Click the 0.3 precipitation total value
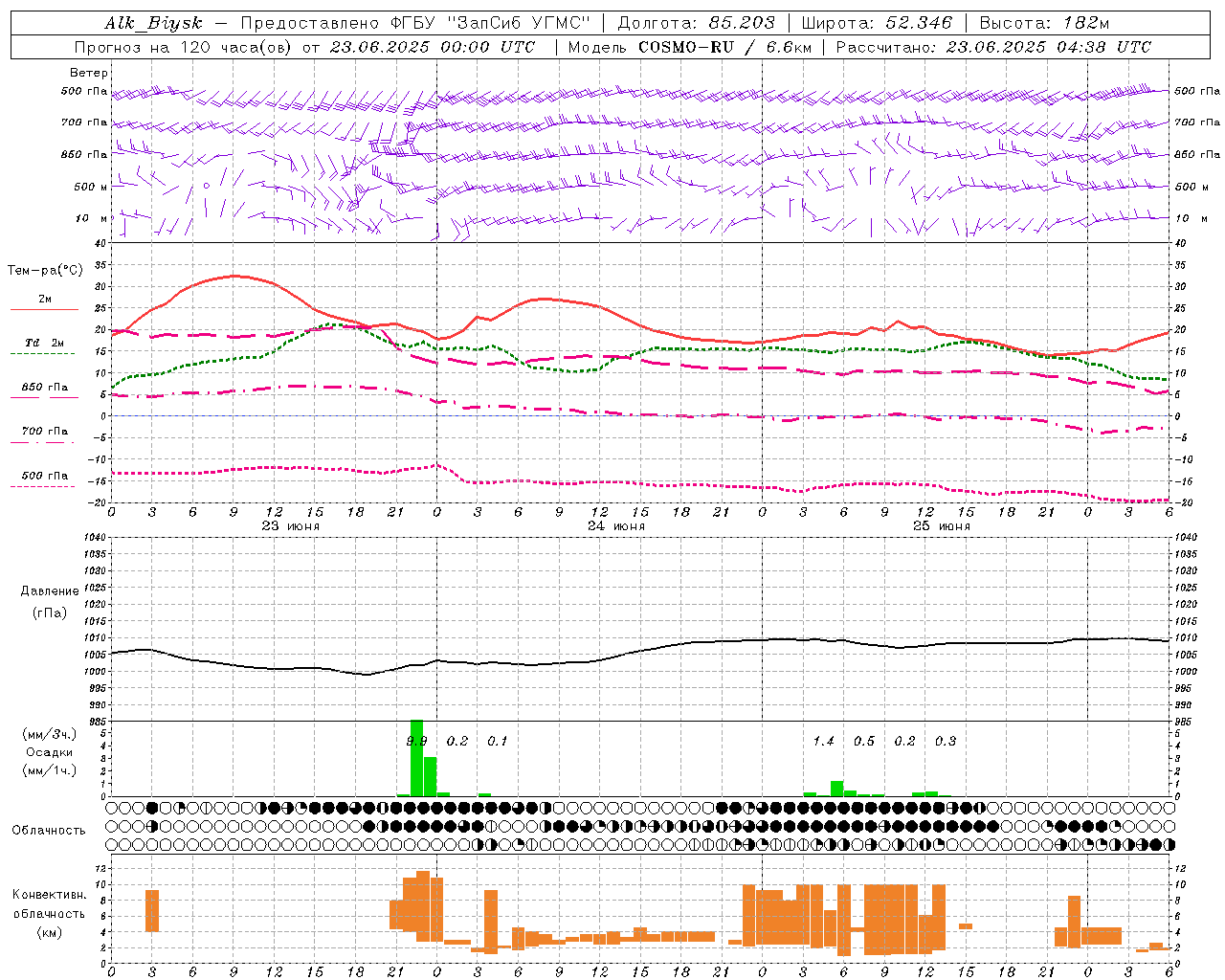The width and height of the screenshot is (1225, 980). (945, 741)
